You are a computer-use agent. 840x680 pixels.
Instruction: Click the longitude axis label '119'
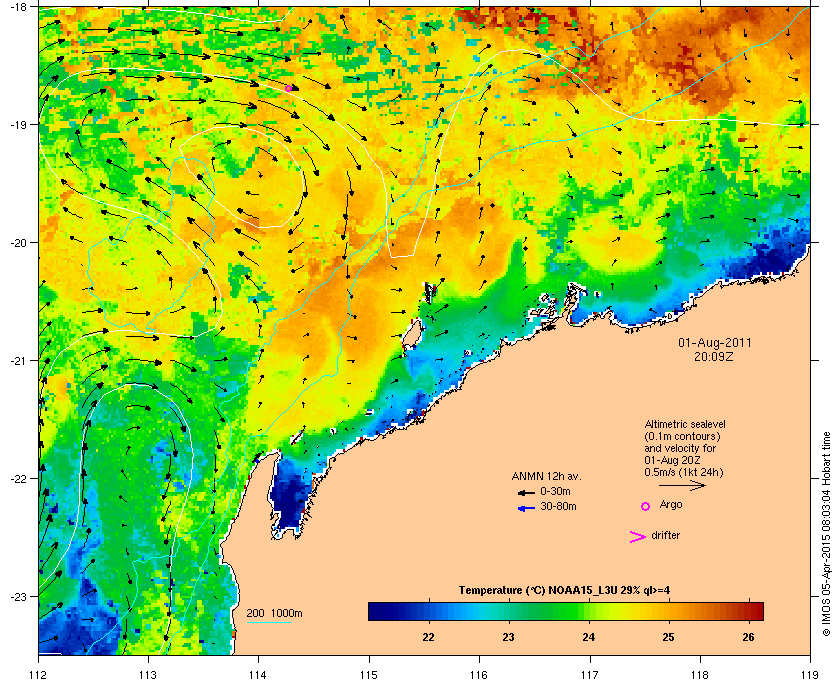coord(810,674)
